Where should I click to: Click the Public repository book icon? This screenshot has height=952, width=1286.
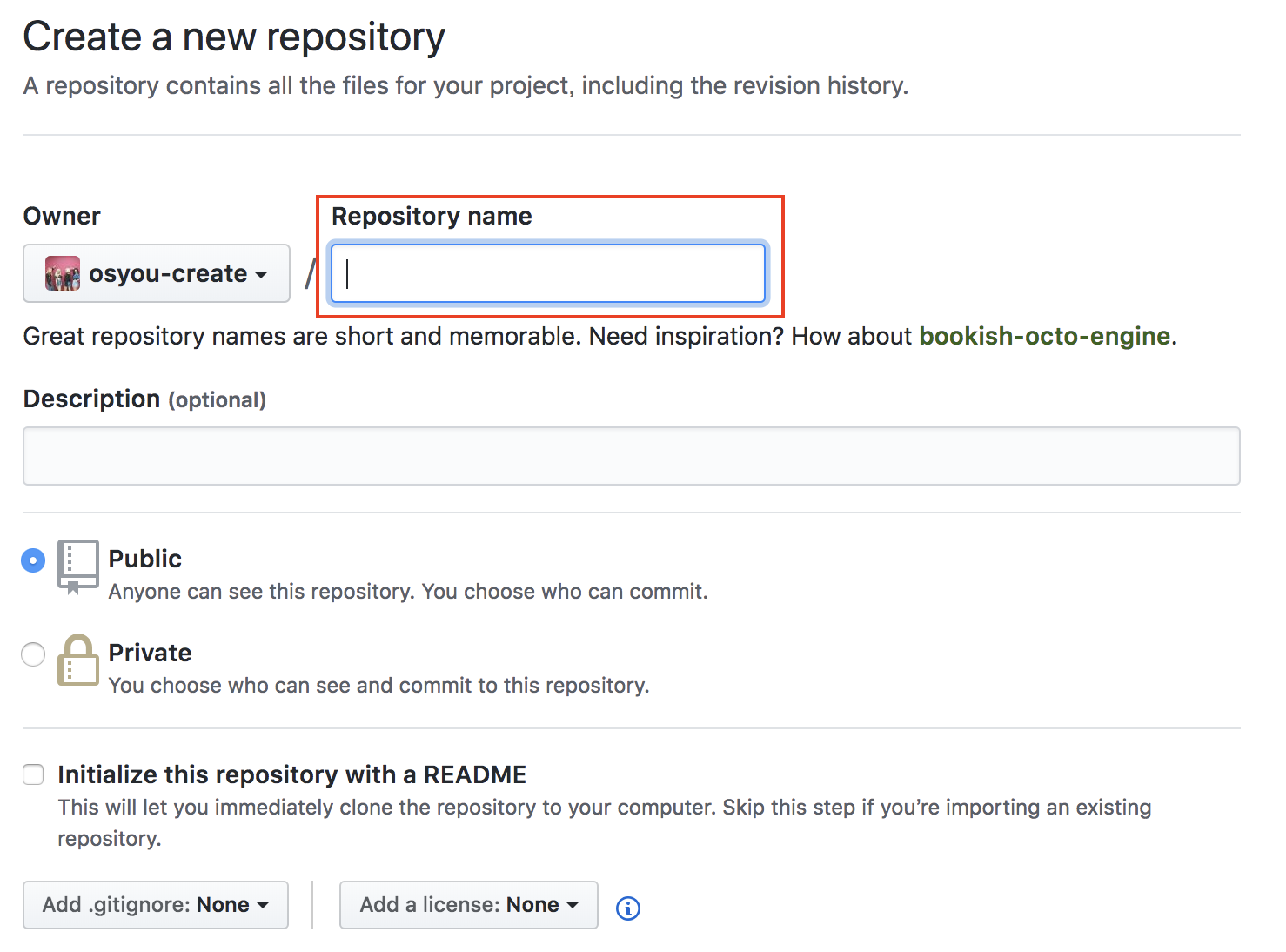click(x=77, y=567)
